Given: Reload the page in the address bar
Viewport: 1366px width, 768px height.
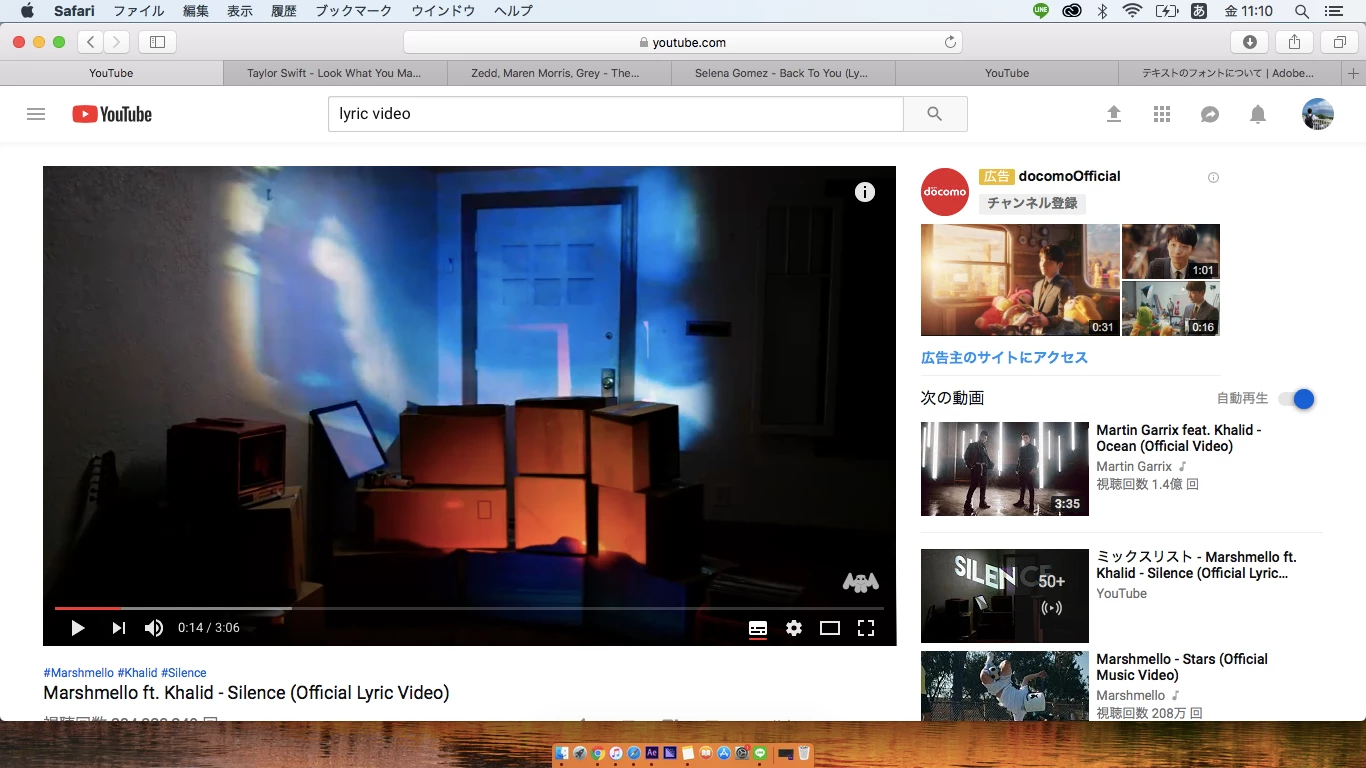Looking at the screenshot, I should (950, 42).
